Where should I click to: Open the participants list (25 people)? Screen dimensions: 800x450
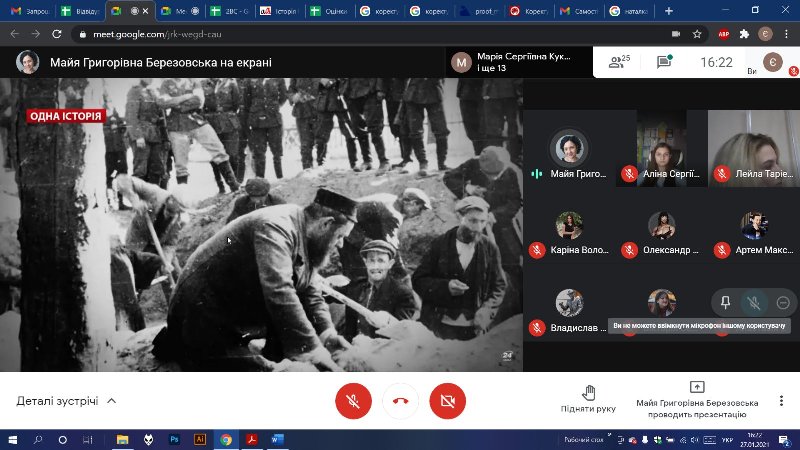[620, 62]
